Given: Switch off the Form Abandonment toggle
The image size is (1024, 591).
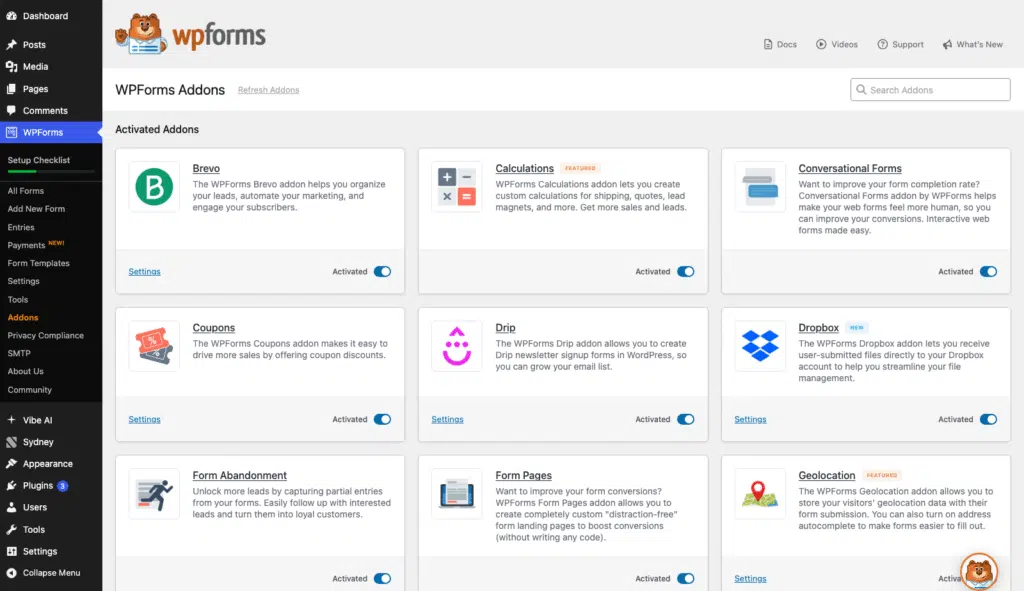Looking at the screenshot, I should [x=382, y=579].
